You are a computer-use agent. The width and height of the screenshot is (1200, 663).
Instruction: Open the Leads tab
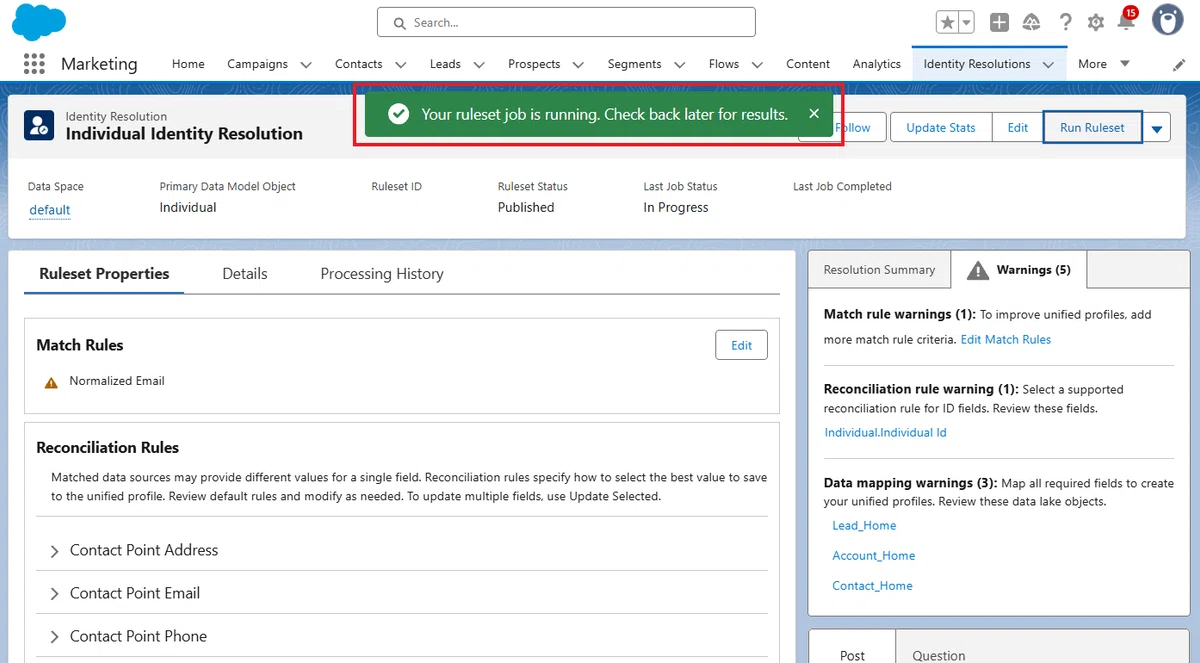tap(445, 64)
